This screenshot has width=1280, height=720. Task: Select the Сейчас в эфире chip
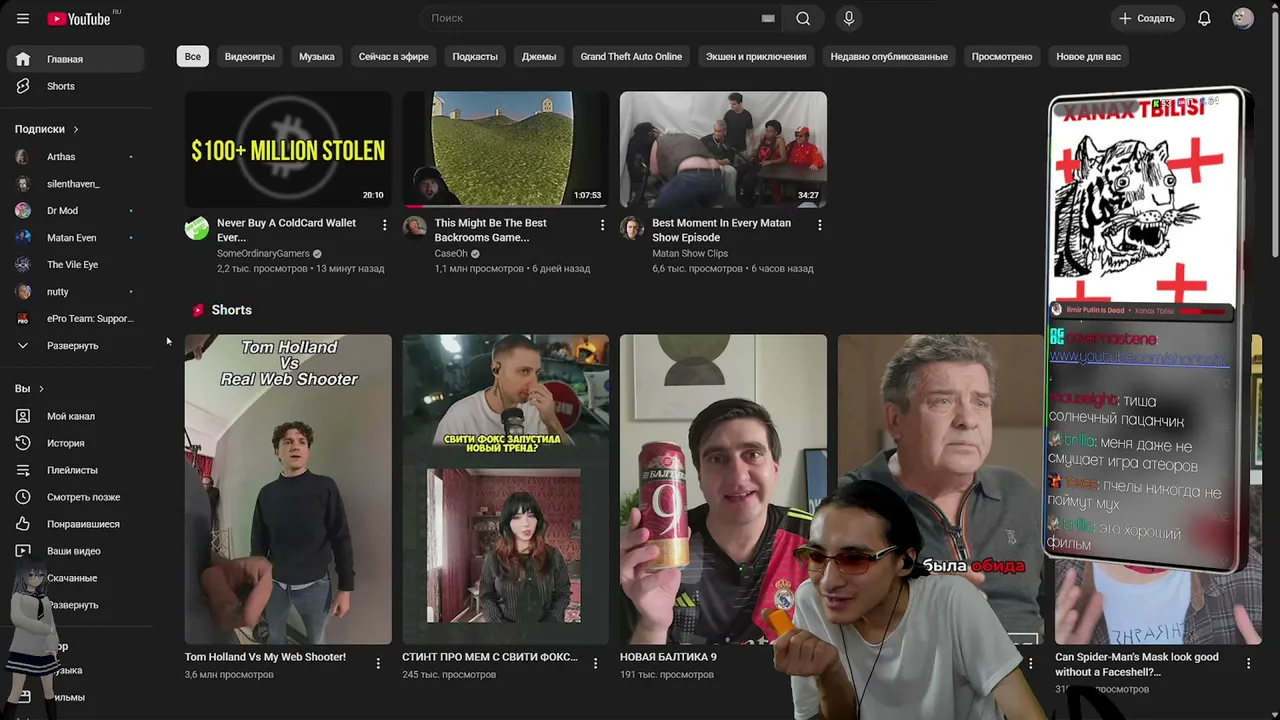[x=394, y=57]
